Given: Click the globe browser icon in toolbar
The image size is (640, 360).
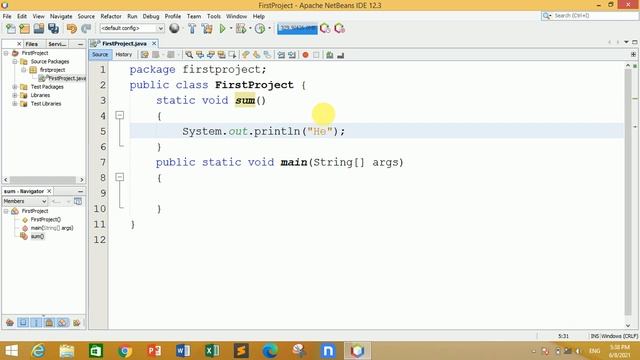Looking at the screenshot, I should pyautogui.click(x=174, y=28).
